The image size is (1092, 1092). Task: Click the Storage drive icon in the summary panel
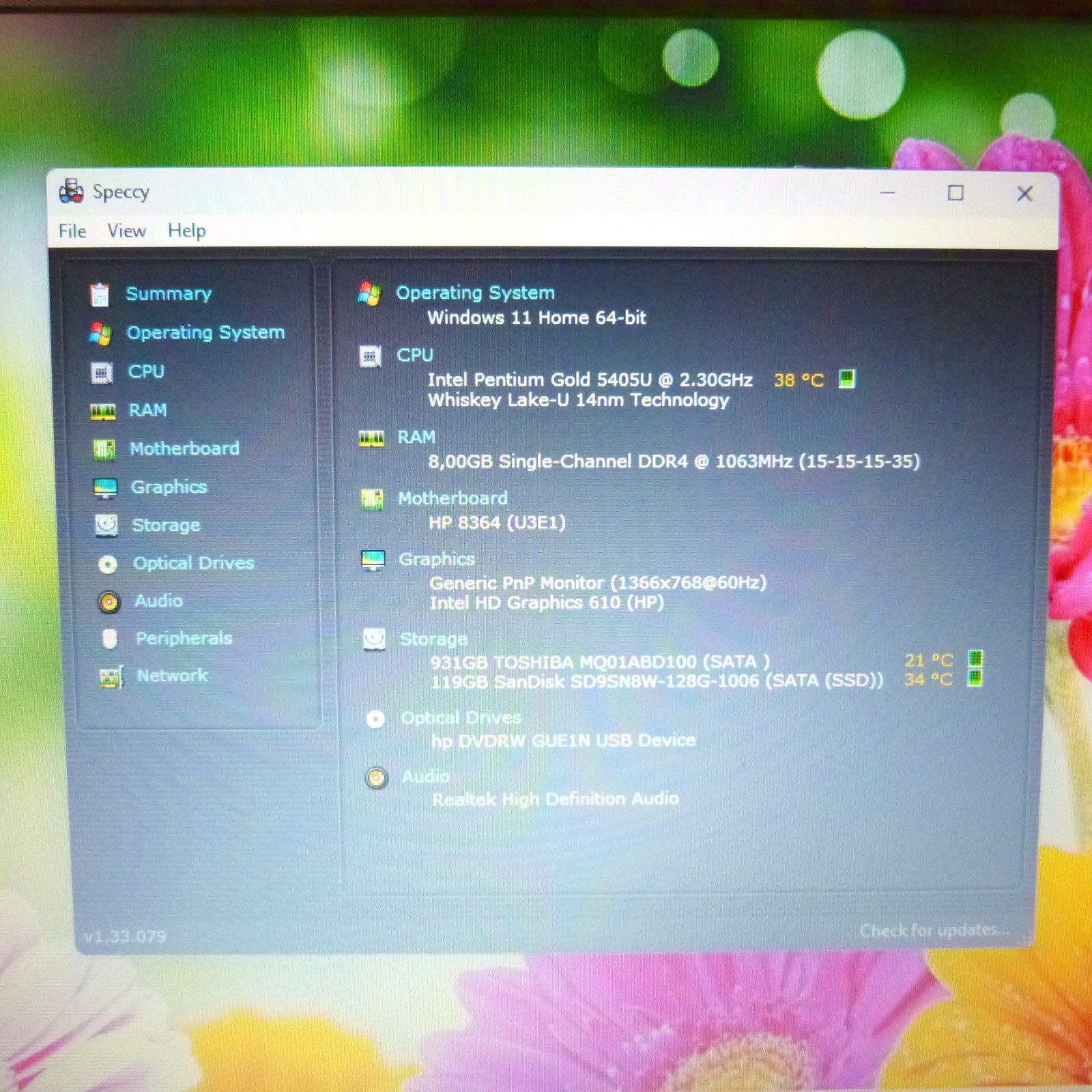[374, 640]
